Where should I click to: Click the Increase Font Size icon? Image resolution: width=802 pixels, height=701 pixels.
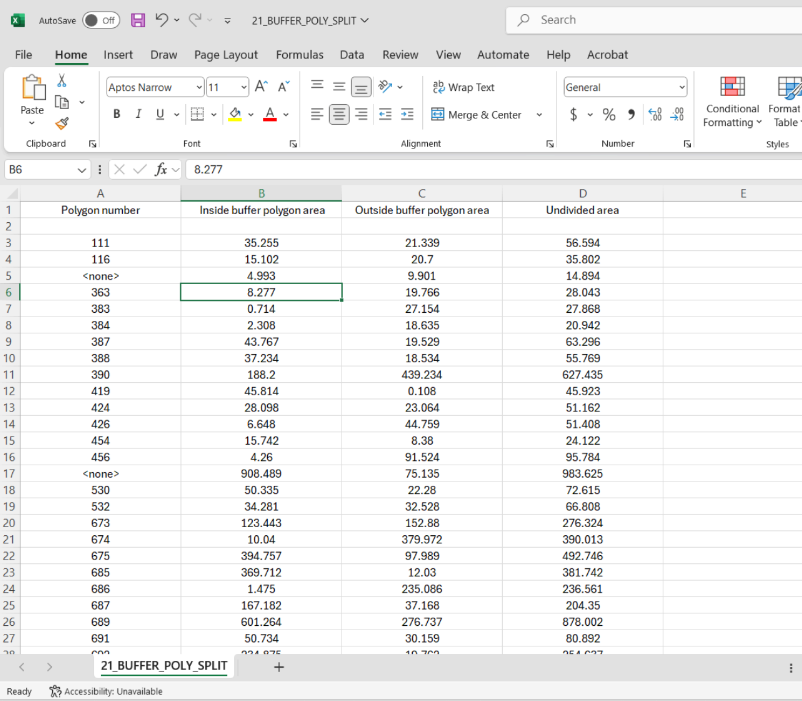point(261,87)
